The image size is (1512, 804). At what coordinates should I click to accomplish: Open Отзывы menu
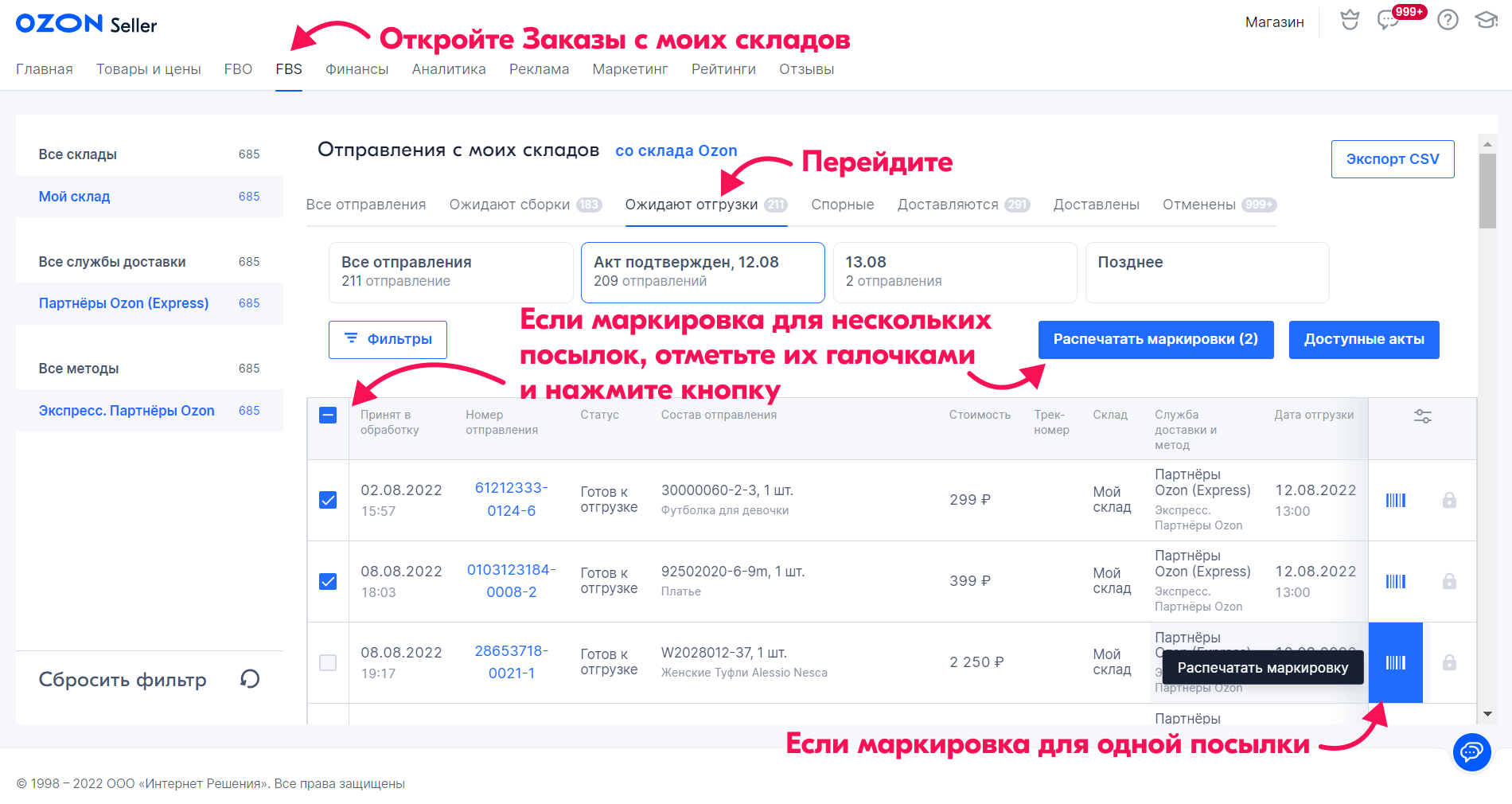click(x=806, y=69)
